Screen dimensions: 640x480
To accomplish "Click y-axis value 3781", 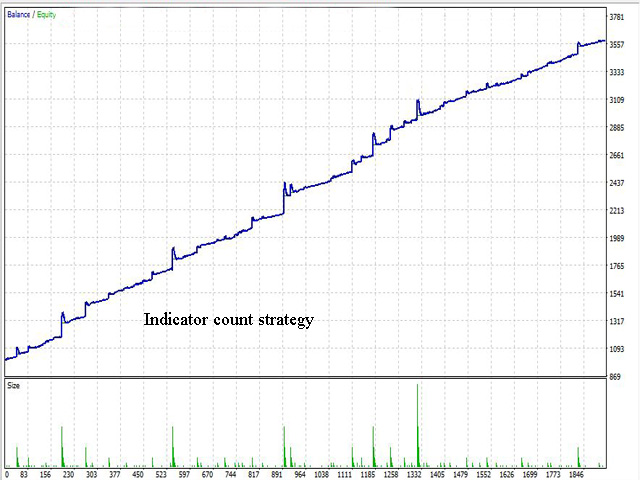I will tap(617, 17).
